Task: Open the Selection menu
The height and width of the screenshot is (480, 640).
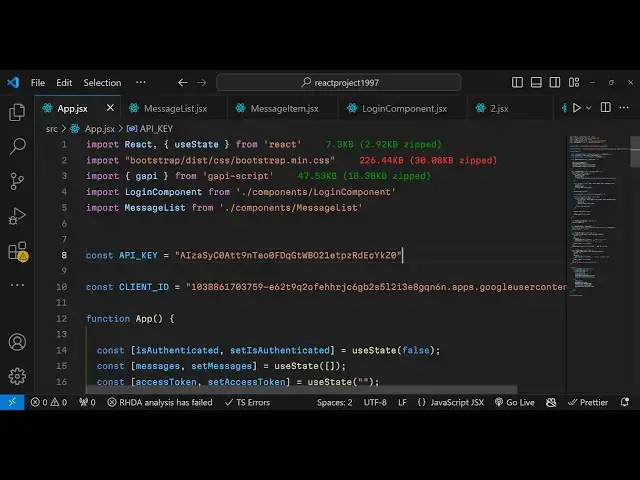Action: [x=102, y=82]
